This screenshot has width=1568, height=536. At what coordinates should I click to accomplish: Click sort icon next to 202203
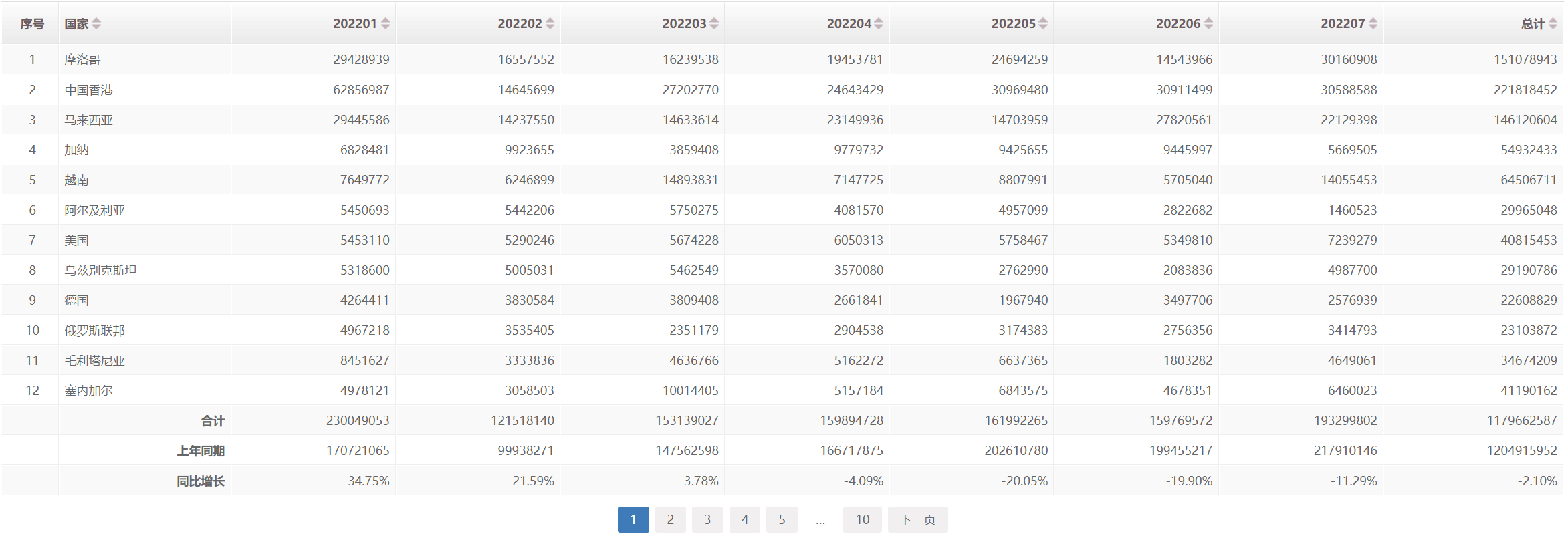(x=714, y=24)
